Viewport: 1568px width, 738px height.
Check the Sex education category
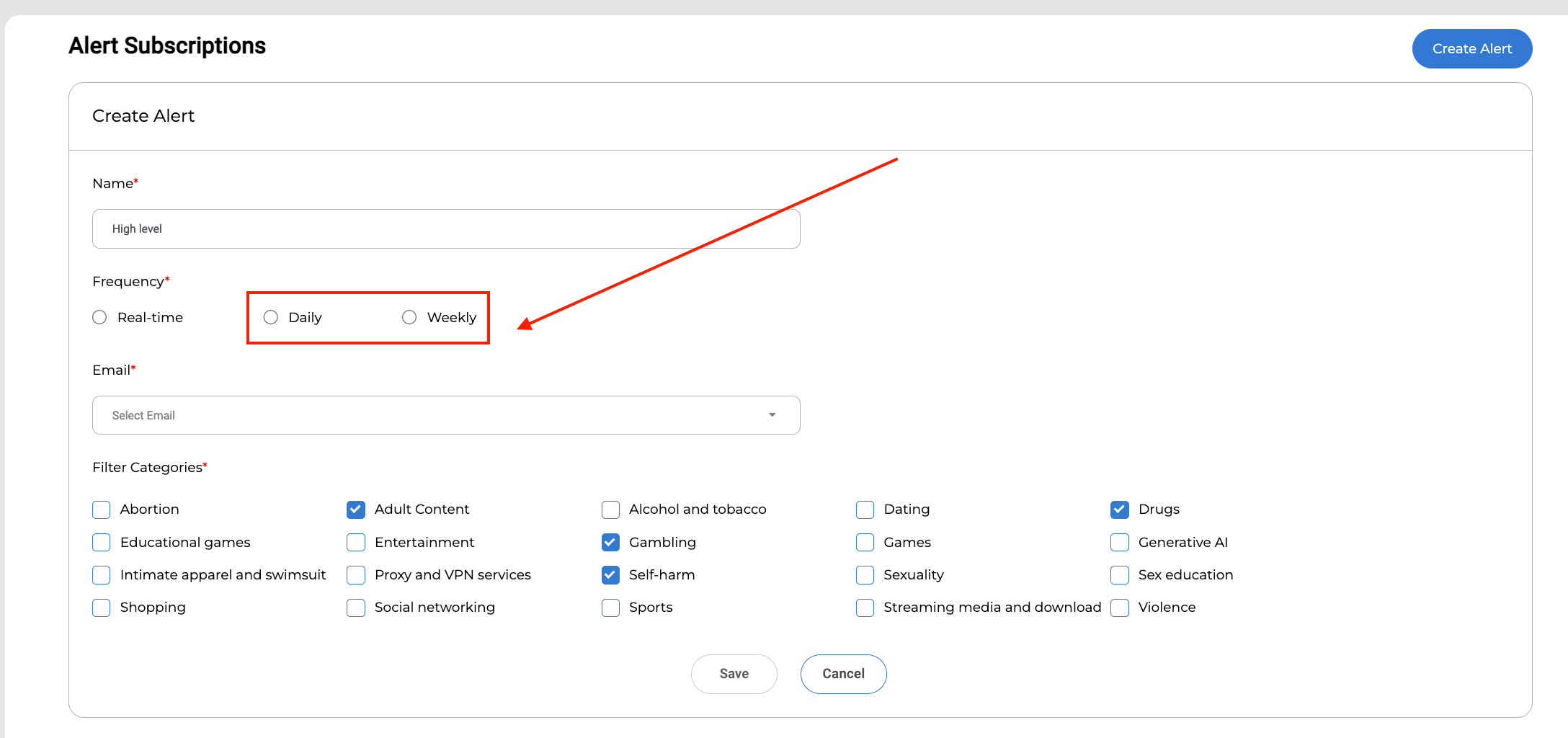pyautogui.click(x=1119, y=575)
